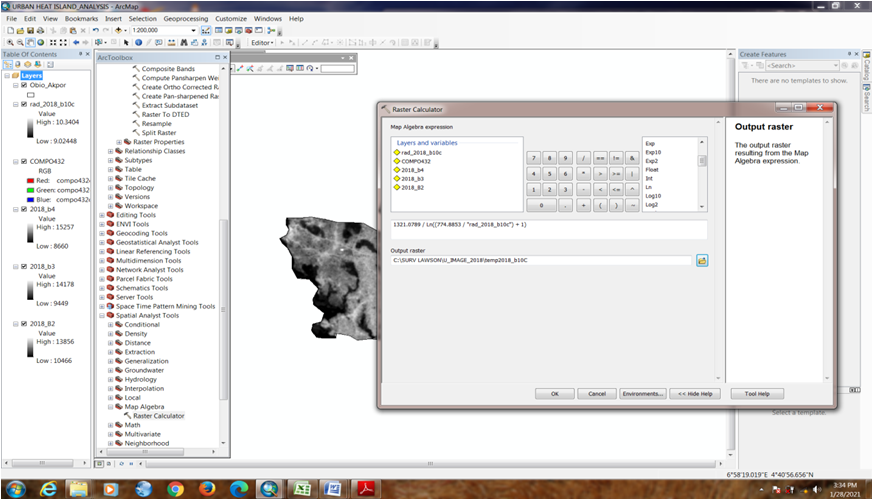This screenshot has height=500, width=875.
Task: Open Raster Calculator tool in ArcToolbox tree
Action: pos(158,415)
